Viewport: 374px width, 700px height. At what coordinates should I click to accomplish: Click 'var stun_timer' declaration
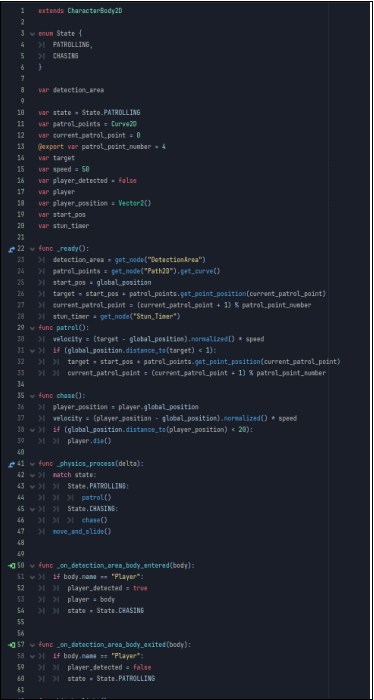(x=64, y=226)
